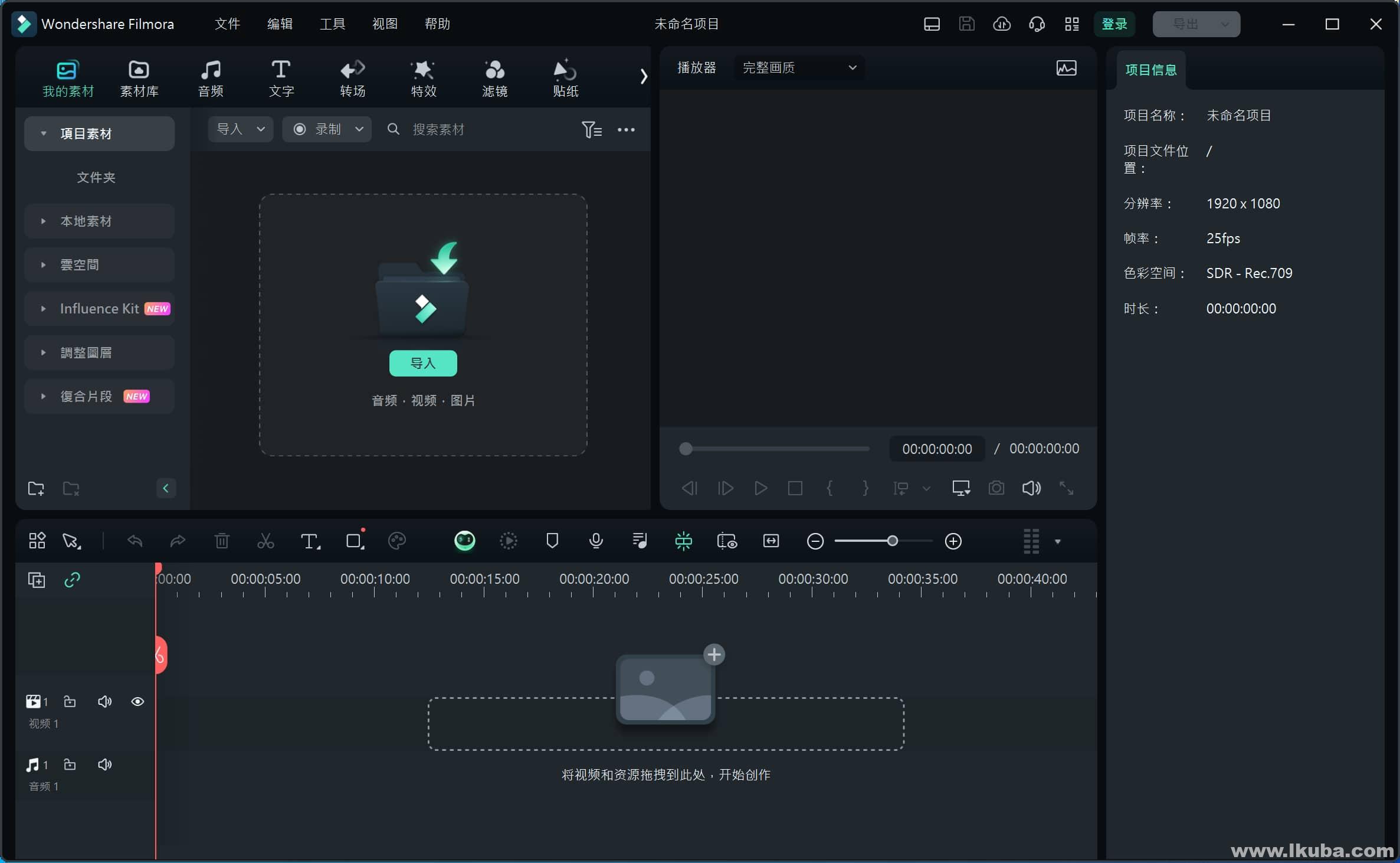Toggle fullscreen preview

click(x=1066, y=488)
